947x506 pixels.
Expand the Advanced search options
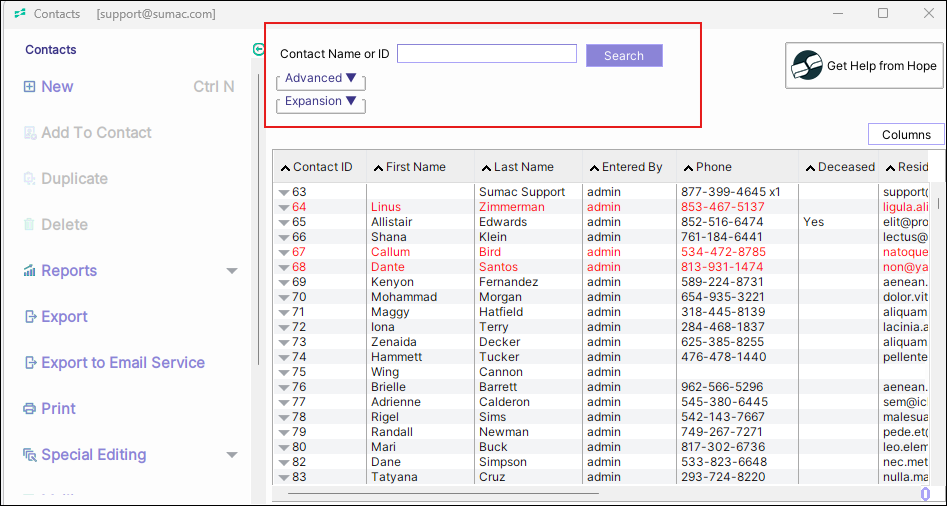[x=320, y=78]
